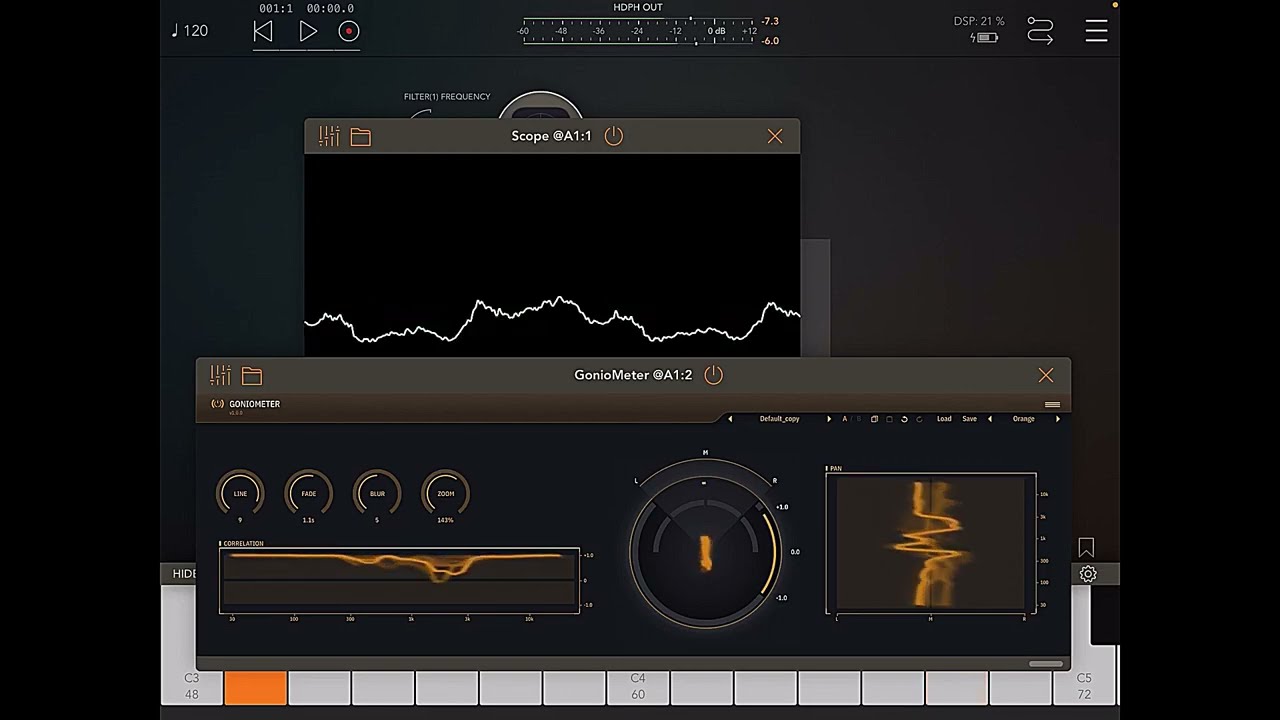Open the GonioMeter plugin options menu
This screenshot has height=720, width=1280.
[1052, 404]
